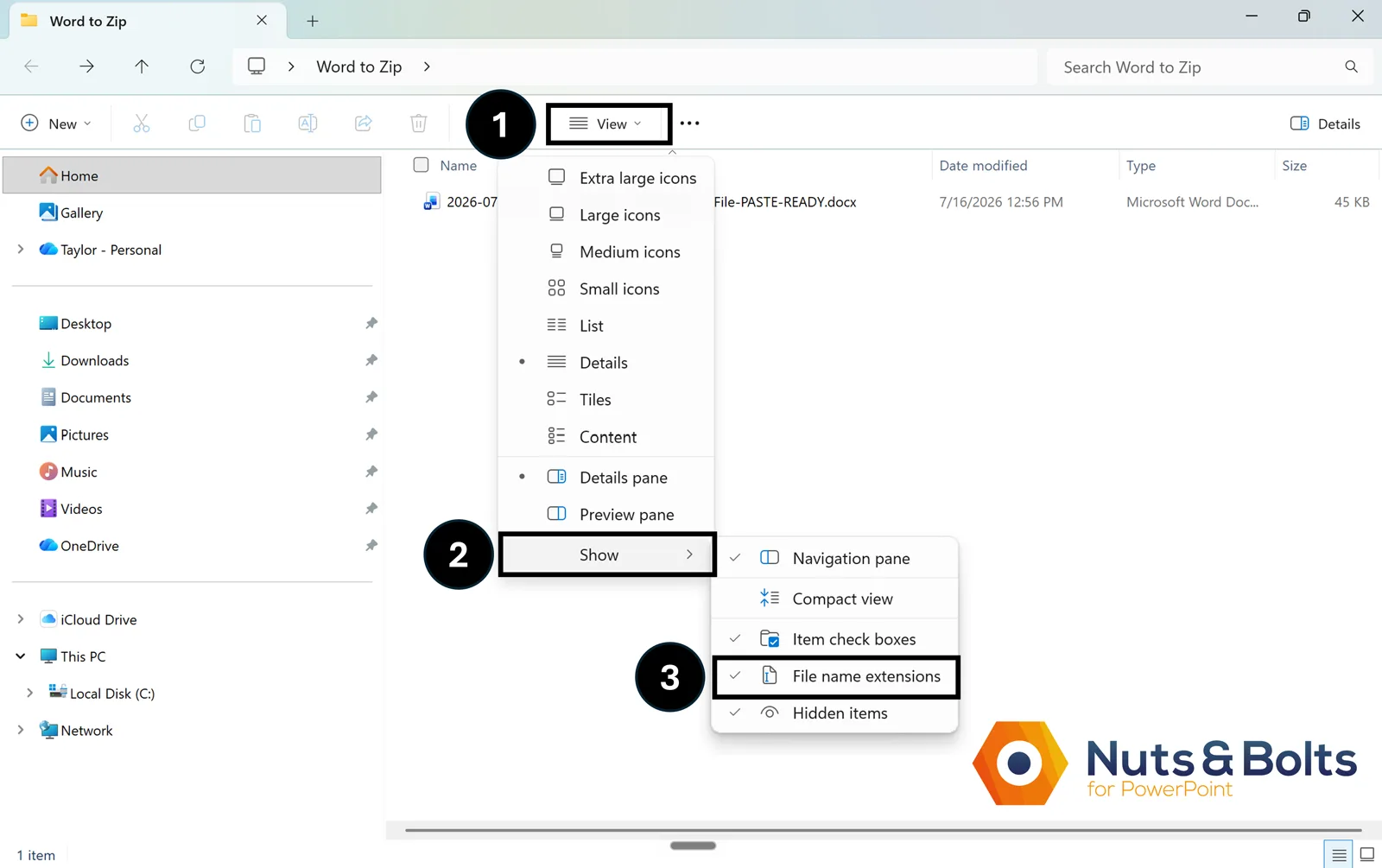Switch to large thumbnails icon in status bar

pos(1367,855)
